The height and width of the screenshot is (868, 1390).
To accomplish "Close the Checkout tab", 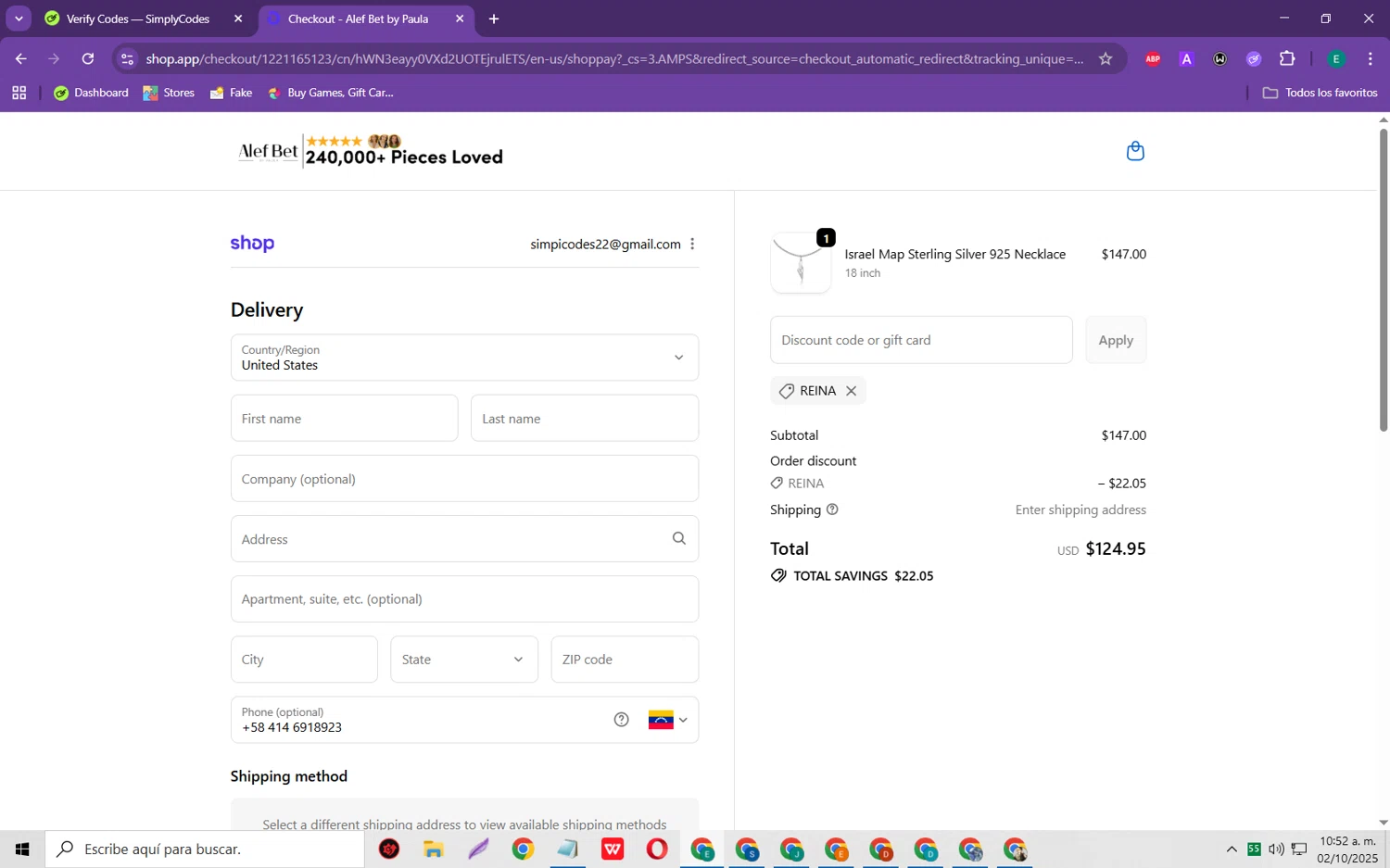I will [460, 19].
